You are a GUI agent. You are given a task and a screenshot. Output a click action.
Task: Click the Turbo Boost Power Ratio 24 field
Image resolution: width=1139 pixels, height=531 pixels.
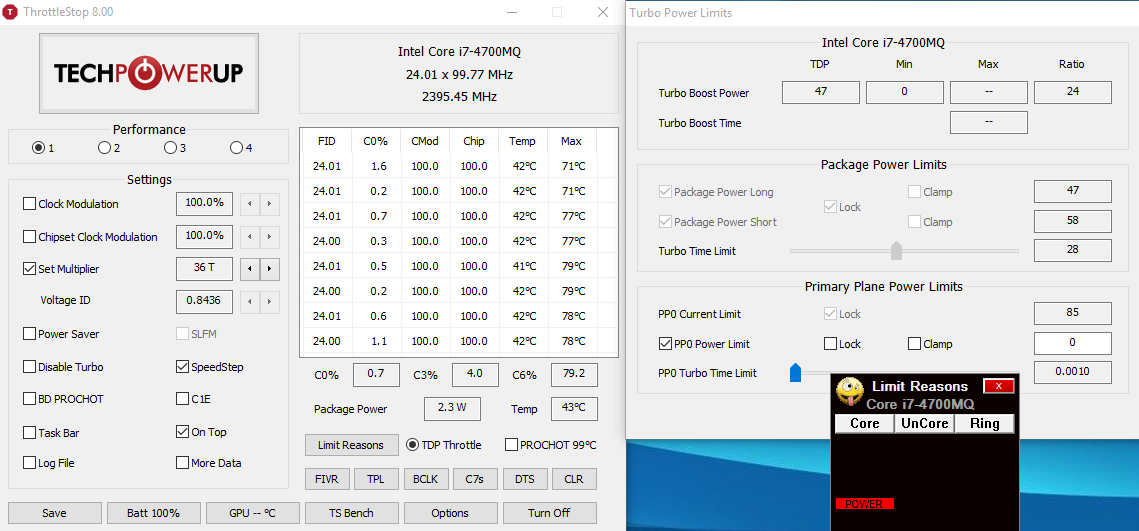[x=1073, y=92]
